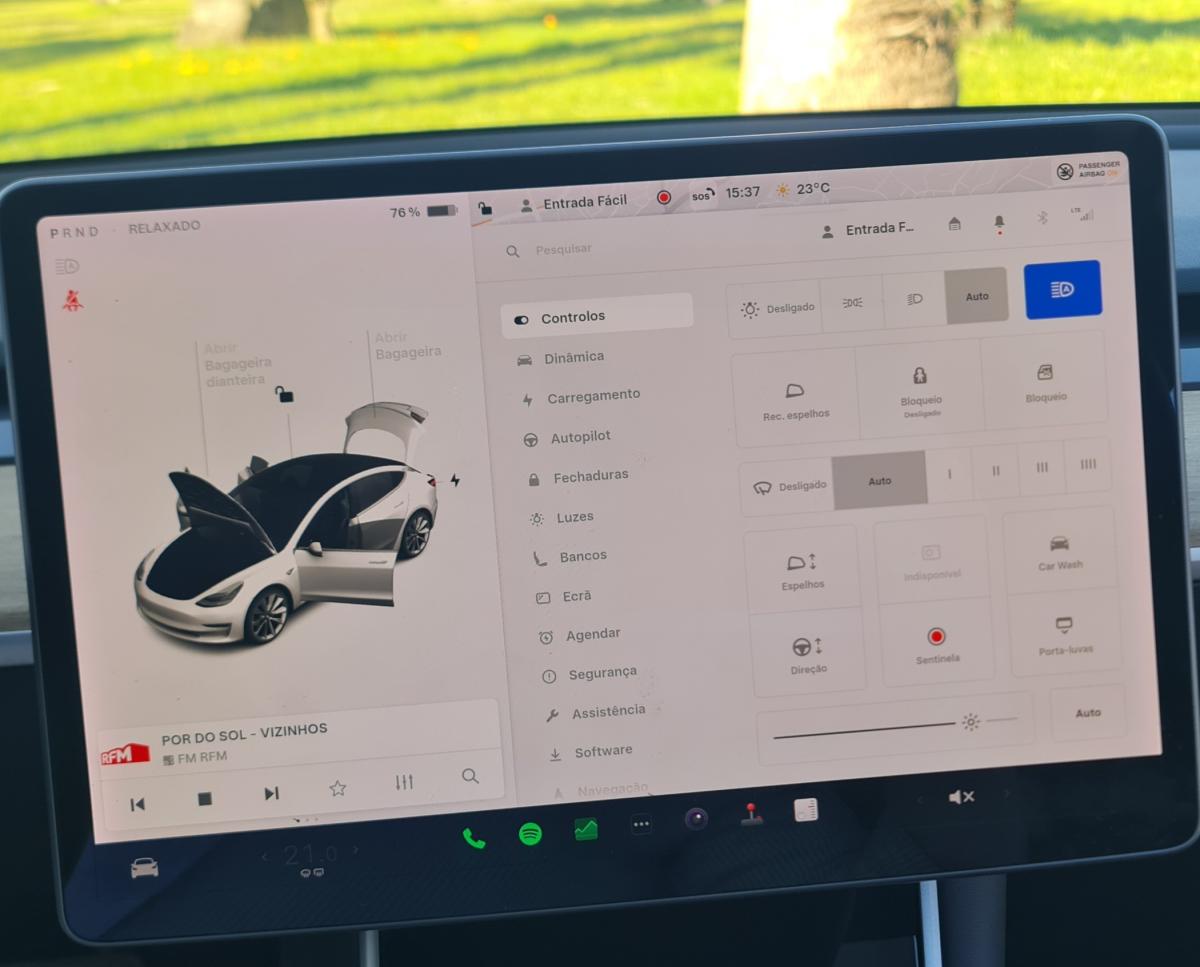Image resolution: width=1200 pixels, height=967 pixels.
Task: Open the audio equalizer settings
Action: (x=404, y=782)
